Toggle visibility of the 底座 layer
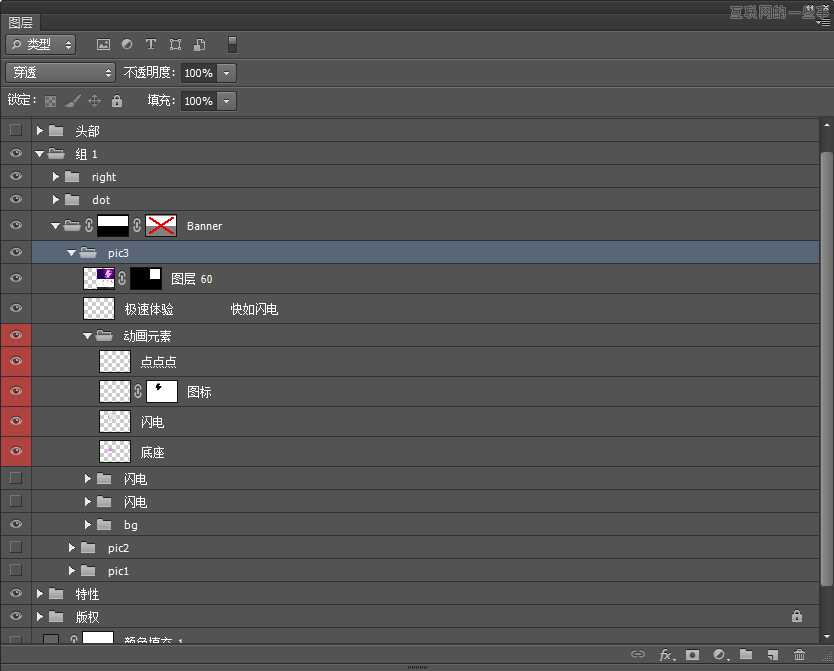 coord(15,452)
